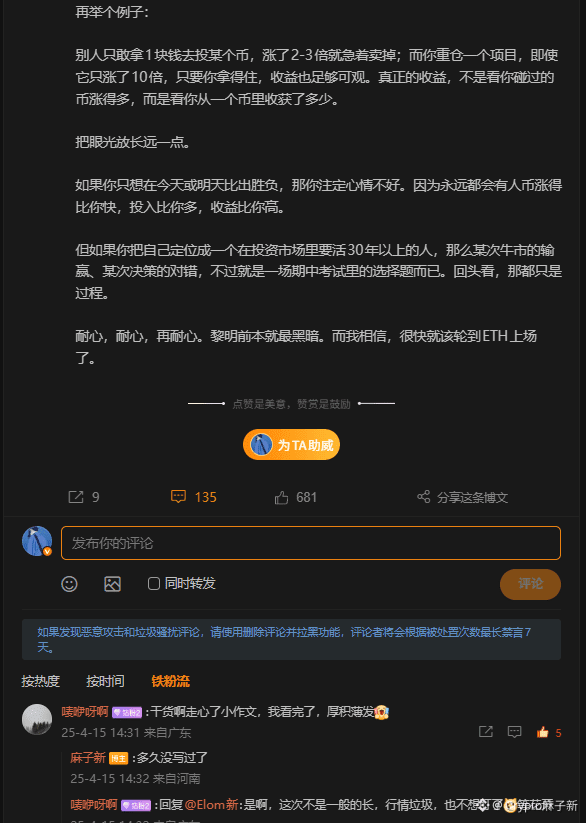Submit with the 评论 button
The image size is (586, 823).
pos(530,584)
